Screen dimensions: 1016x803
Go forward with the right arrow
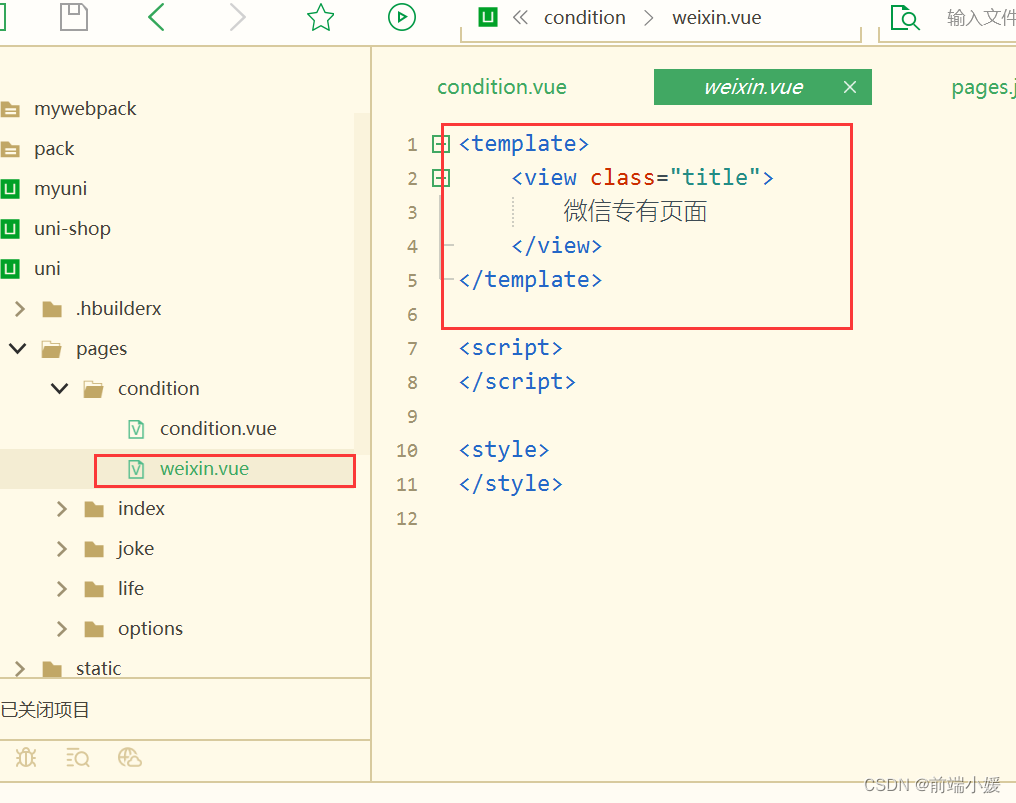pyautogui.click(x=238, y=17)
